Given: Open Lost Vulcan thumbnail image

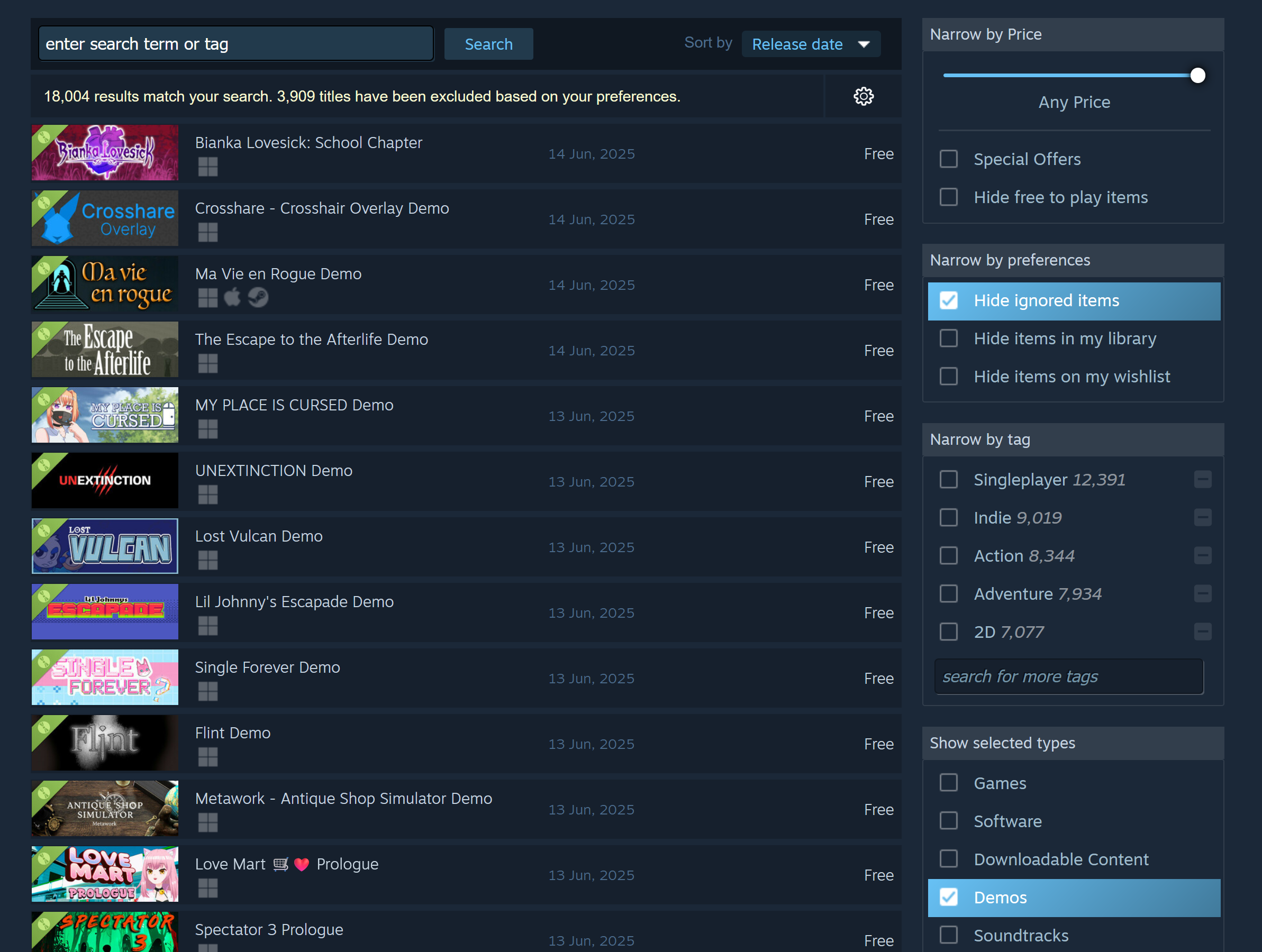Looking at the screenshot, I should (x=105, y=546).
